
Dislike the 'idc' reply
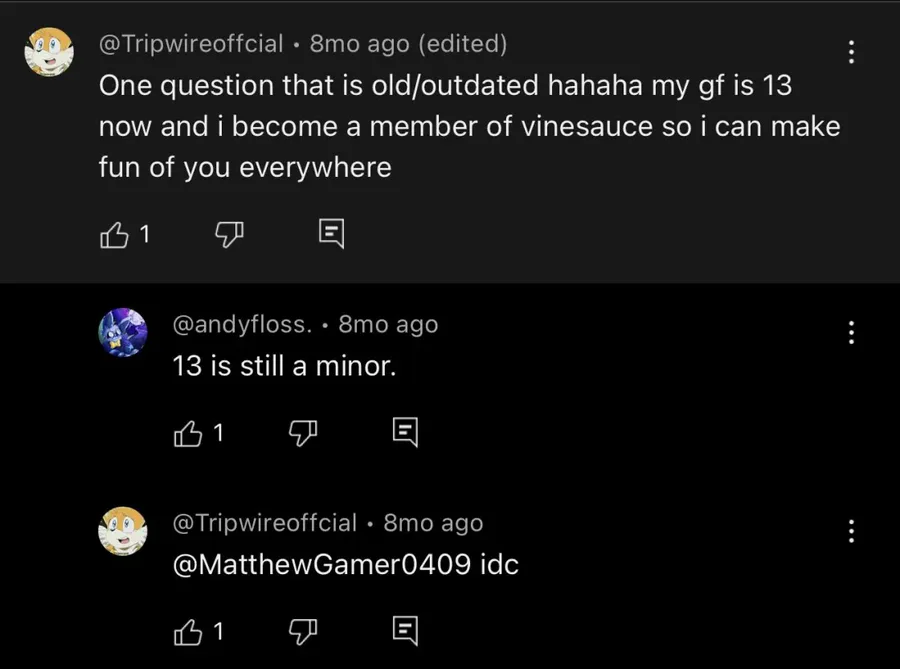(x=303, y=631)
